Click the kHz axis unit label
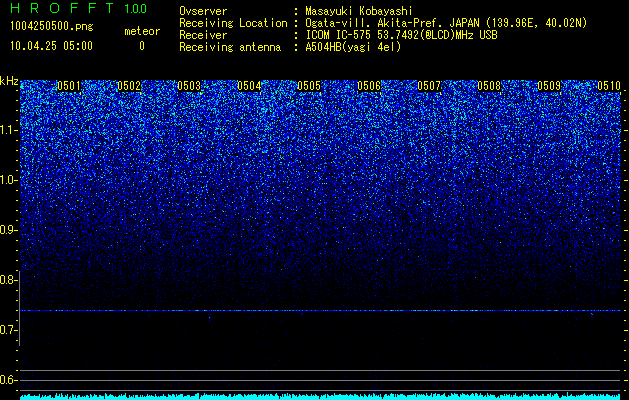 (9, 81)
